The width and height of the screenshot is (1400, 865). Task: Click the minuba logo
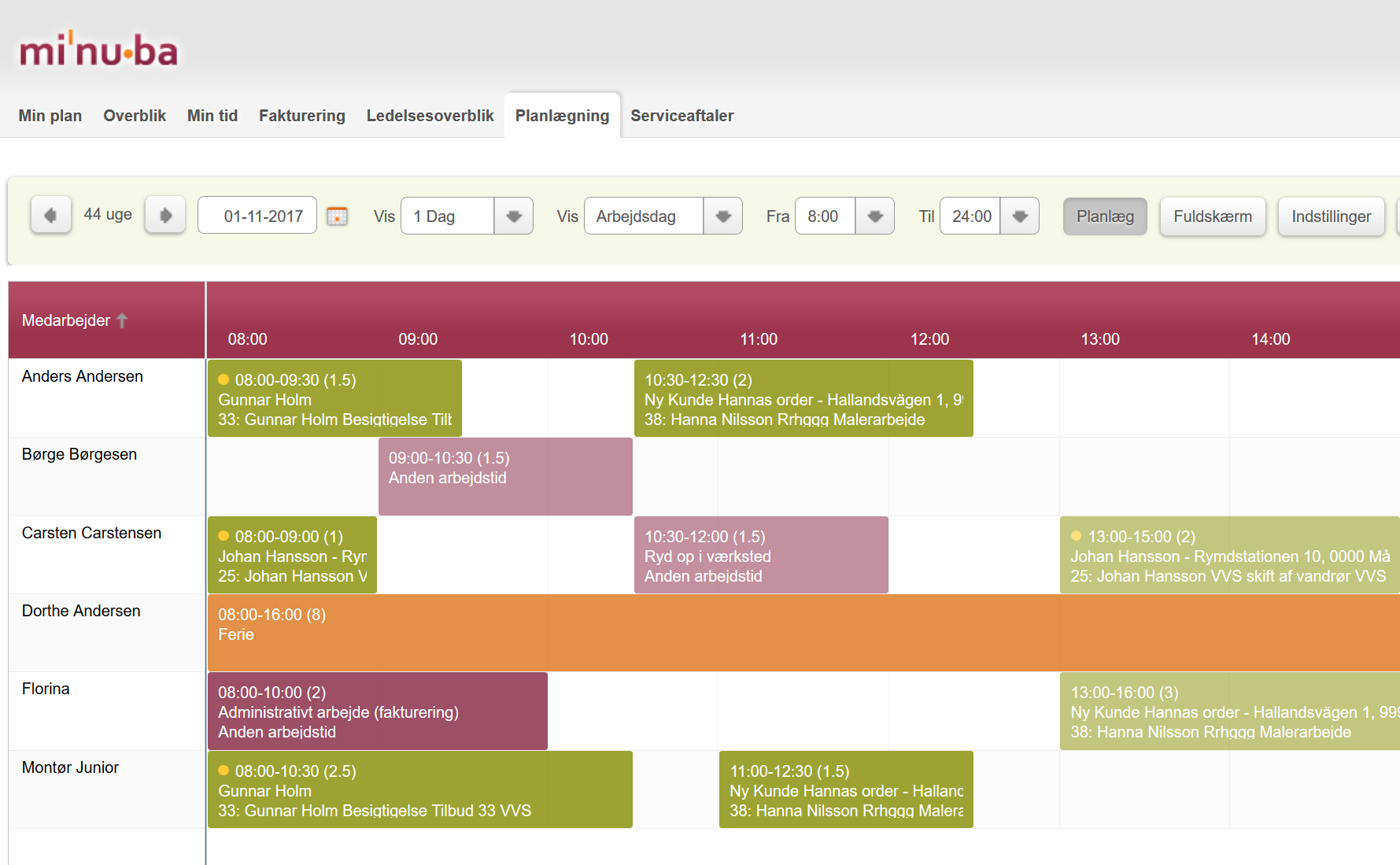point(98,50)
